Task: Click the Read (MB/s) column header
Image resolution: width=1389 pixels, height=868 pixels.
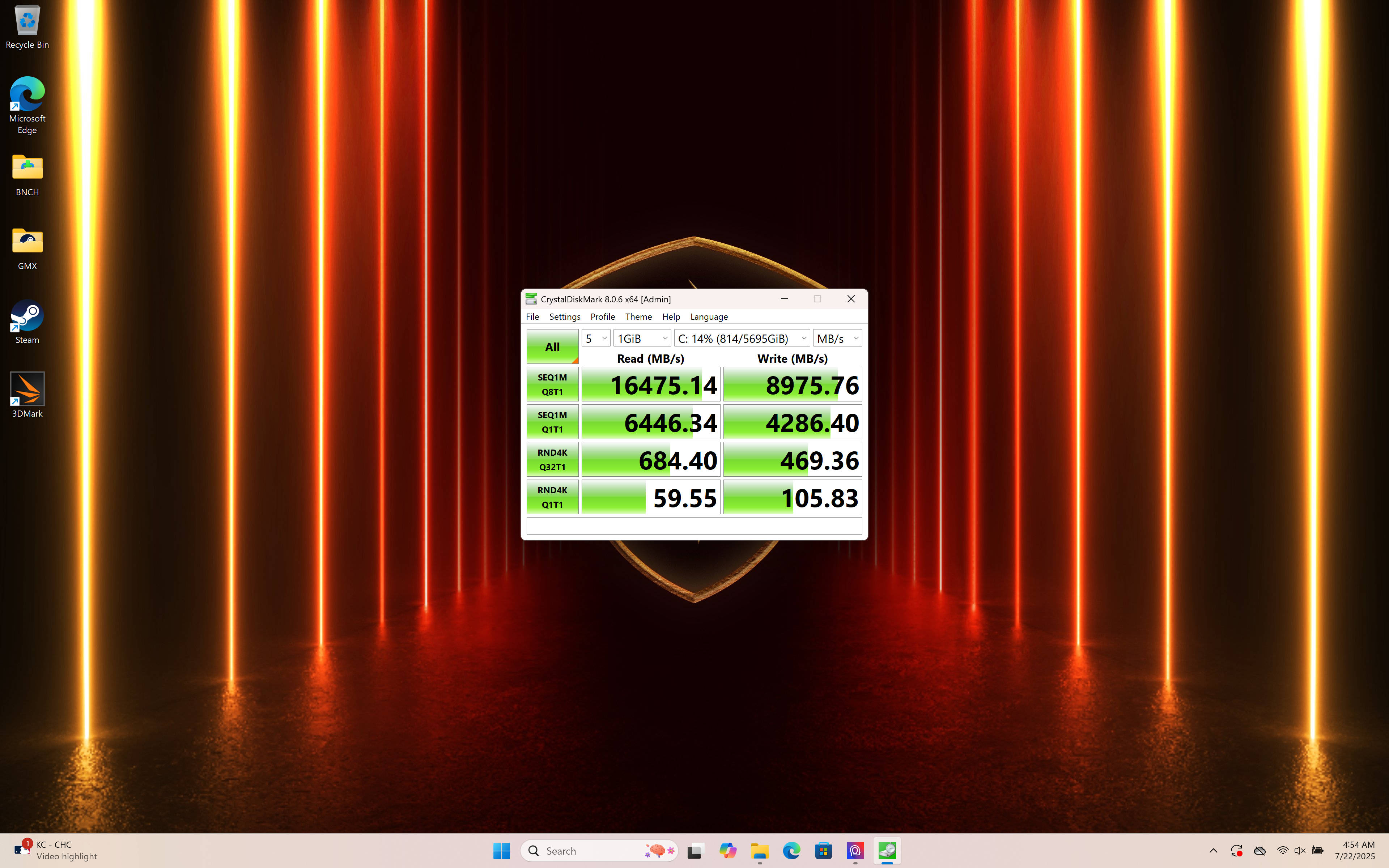Action: coord(651,359)
